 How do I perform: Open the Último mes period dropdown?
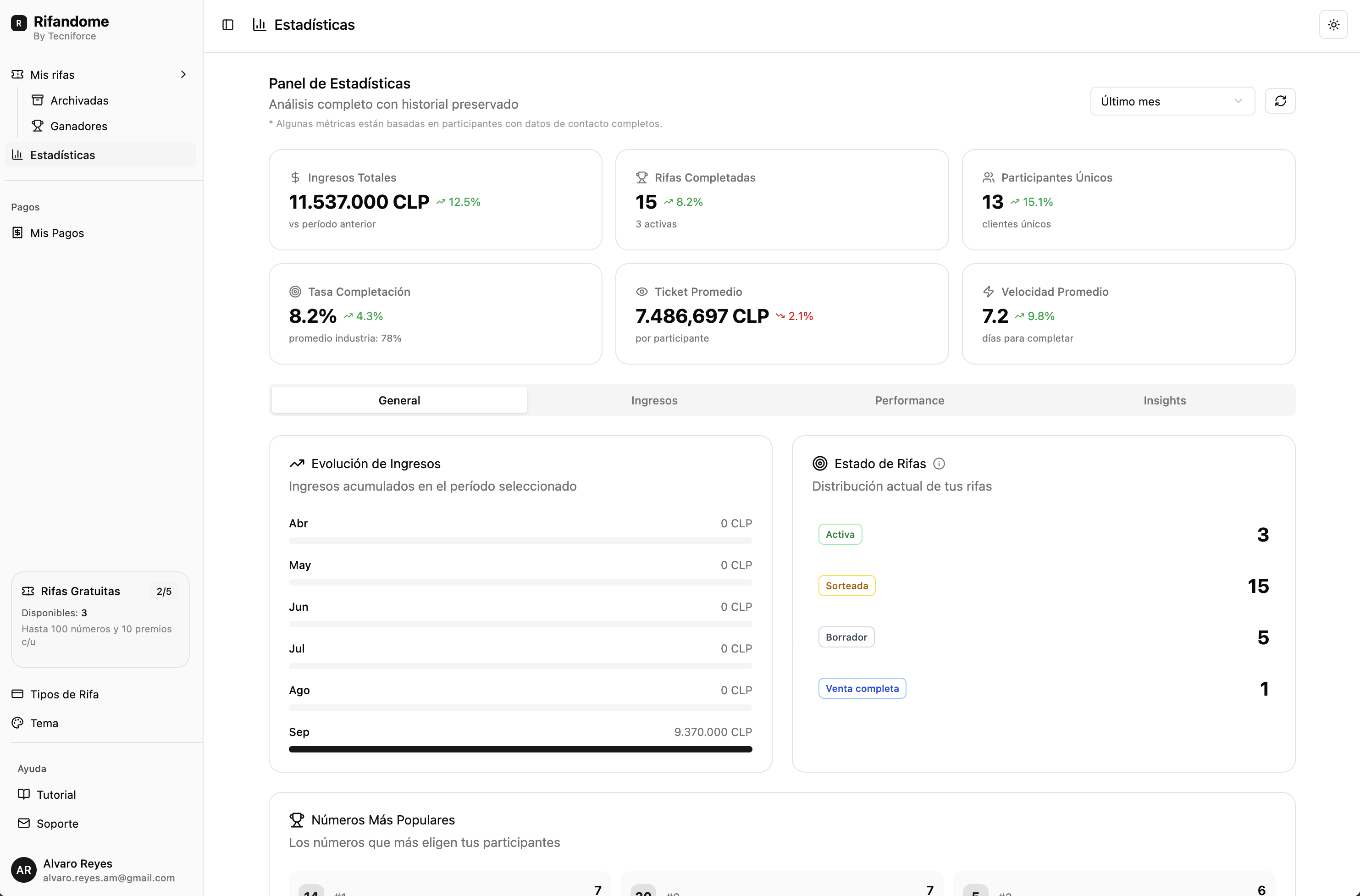coord(1172,101)
